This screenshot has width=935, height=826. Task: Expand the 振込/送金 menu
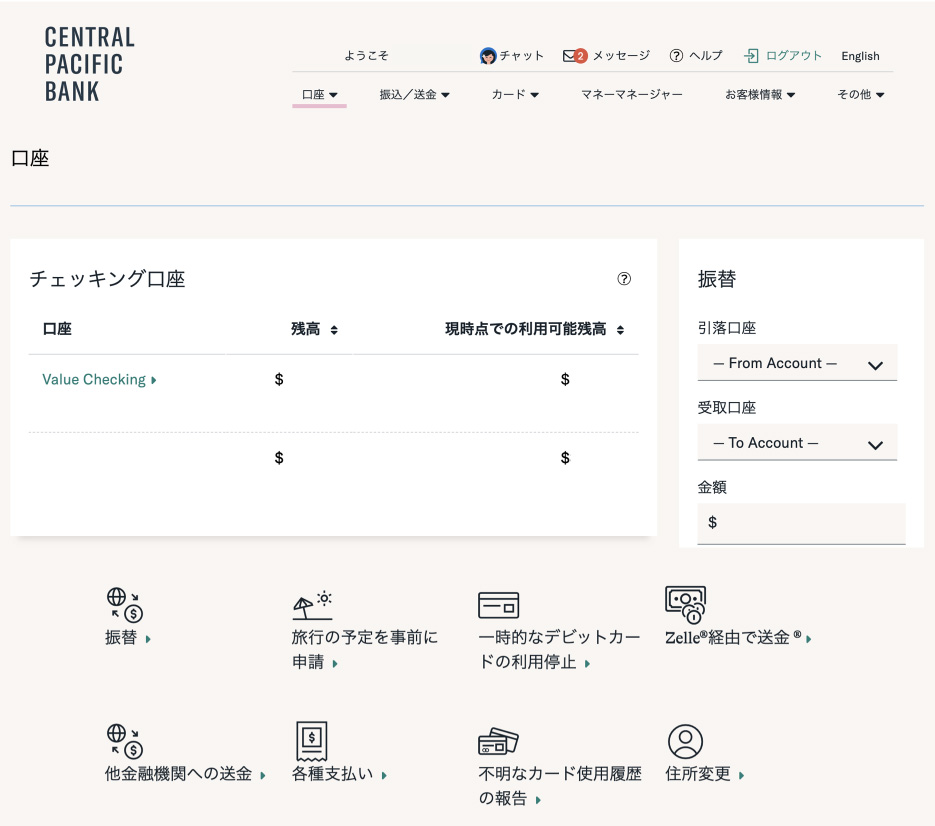414,95
